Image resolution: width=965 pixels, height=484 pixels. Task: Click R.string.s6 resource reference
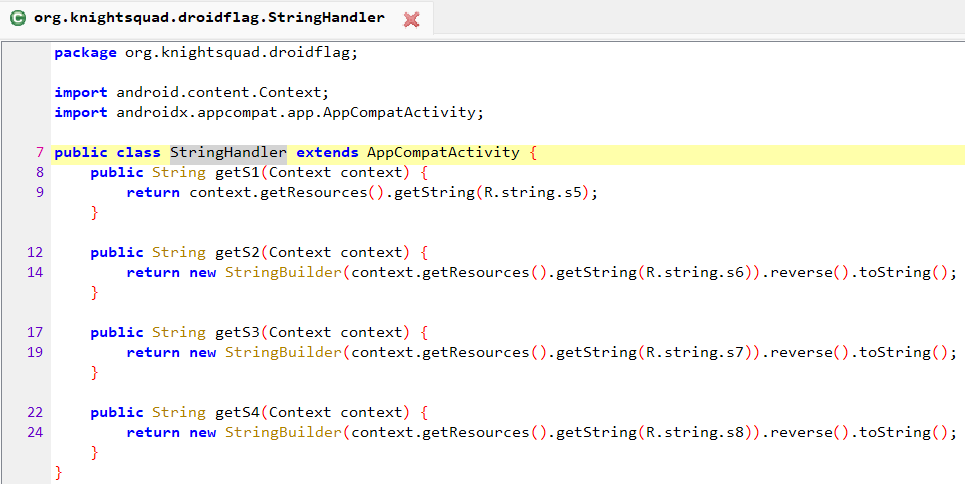[x=695, y=272]
